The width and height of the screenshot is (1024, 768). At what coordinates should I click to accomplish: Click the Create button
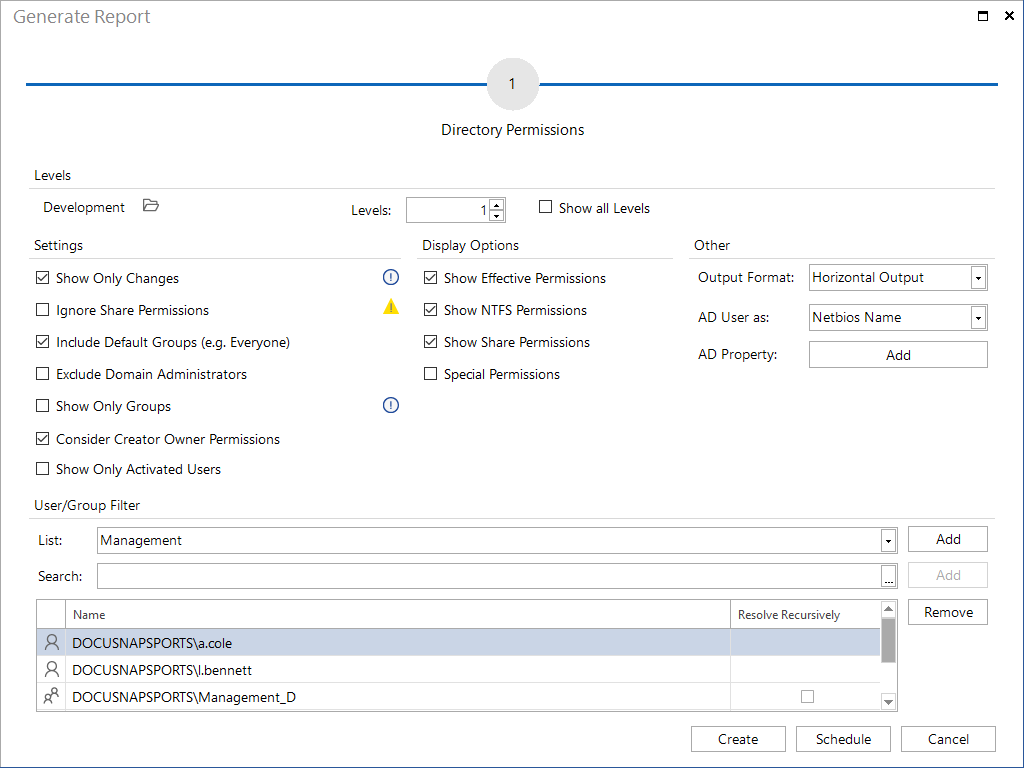tap(738, 739)
